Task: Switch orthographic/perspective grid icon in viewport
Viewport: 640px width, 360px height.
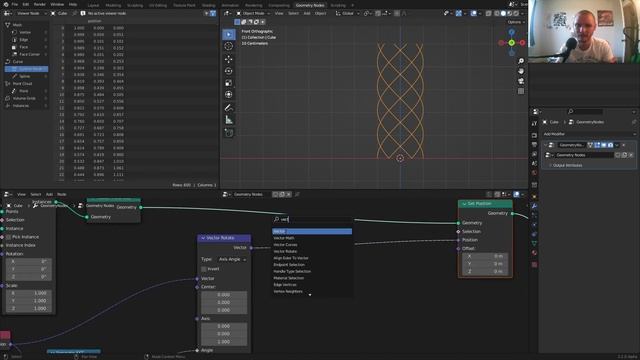Action: pos(521,91)
